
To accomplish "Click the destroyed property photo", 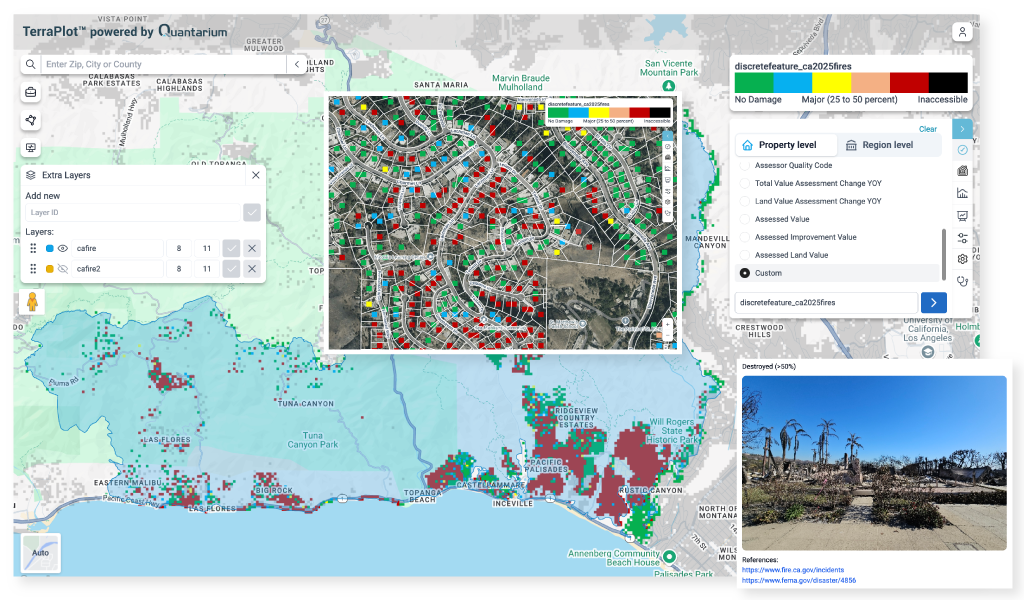I will [874, 463].
